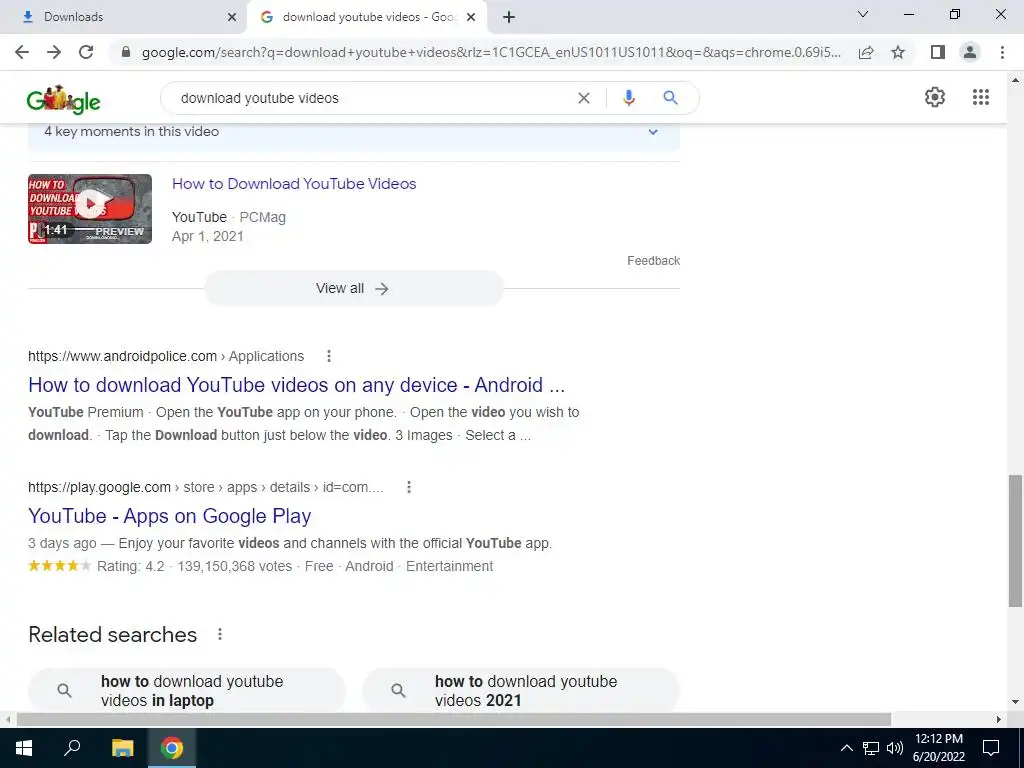
Task: Close the download youtube videos tab
Action: coord(471,17)
